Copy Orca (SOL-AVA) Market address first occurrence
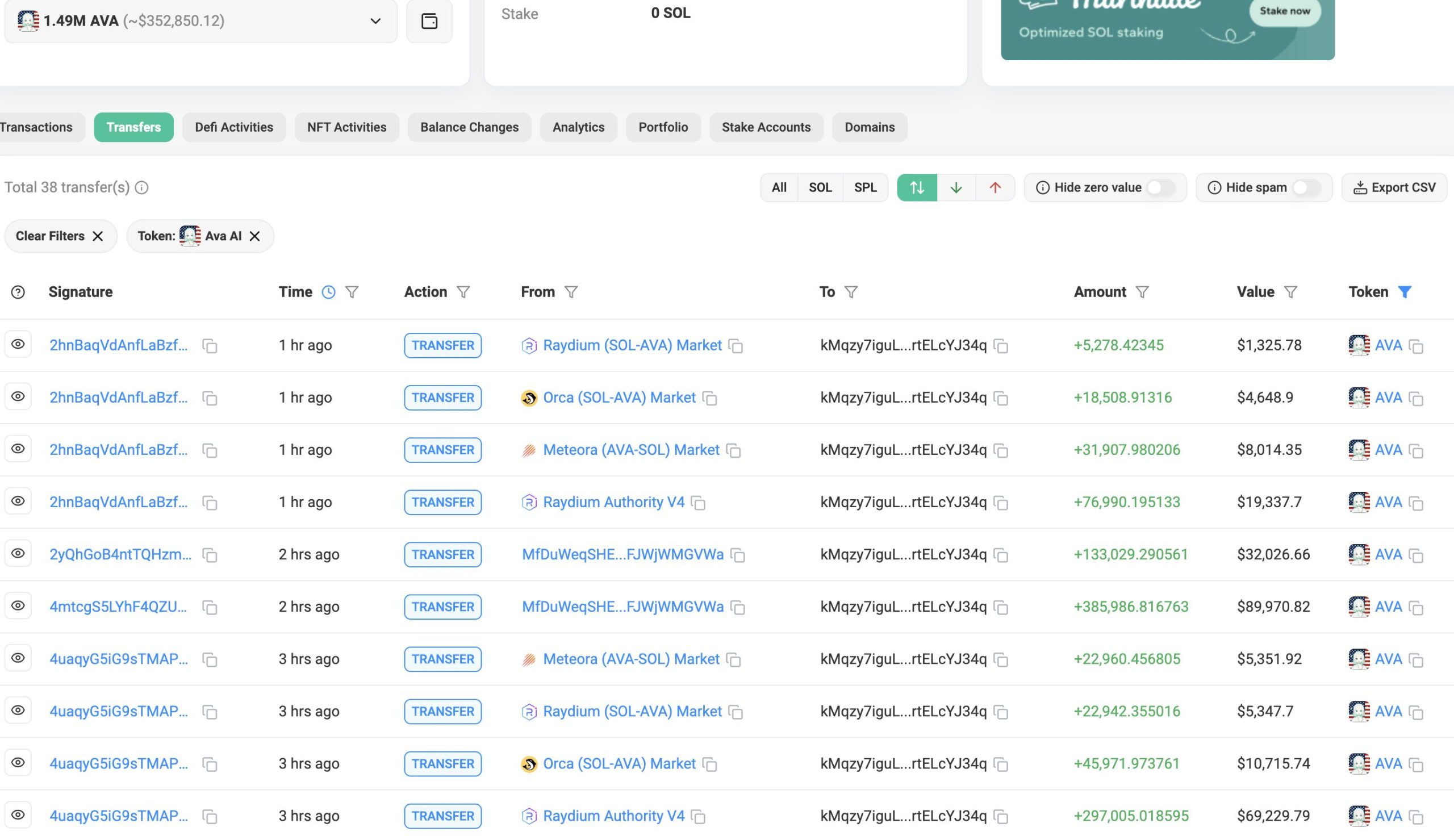 coord(710,398)
